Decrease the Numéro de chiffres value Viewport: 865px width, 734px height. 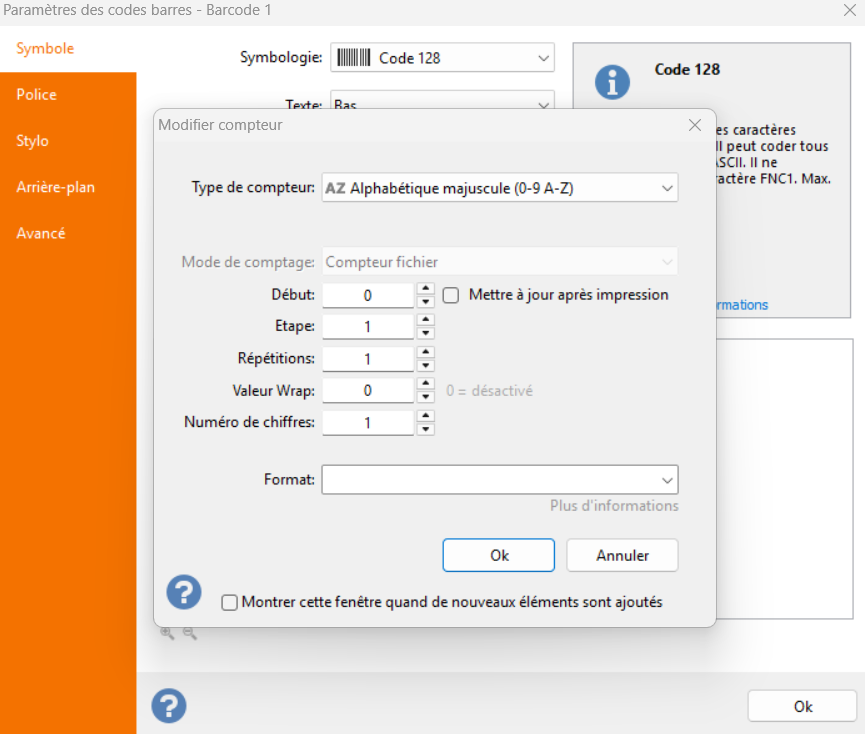point(426,429)
